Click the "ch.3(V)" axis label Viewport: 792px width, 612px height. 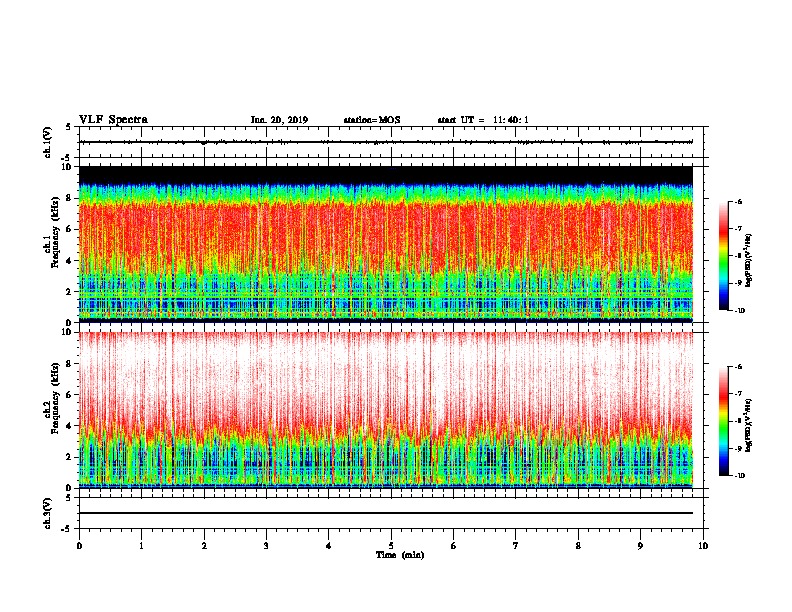[48, 514]
